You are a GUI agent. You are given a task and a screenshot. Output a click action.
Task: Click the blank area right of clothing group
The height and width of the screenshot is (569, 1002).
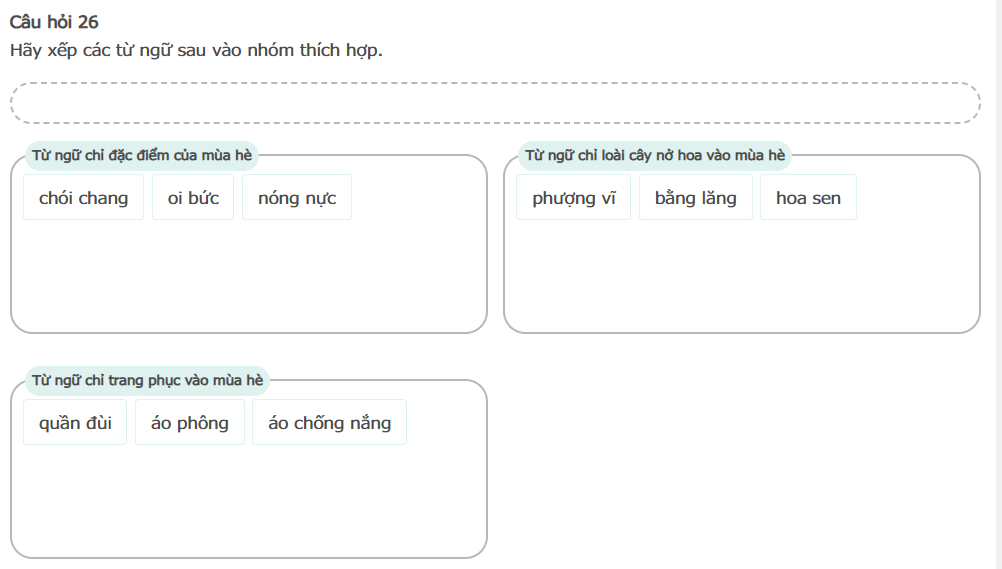point(740,460)
